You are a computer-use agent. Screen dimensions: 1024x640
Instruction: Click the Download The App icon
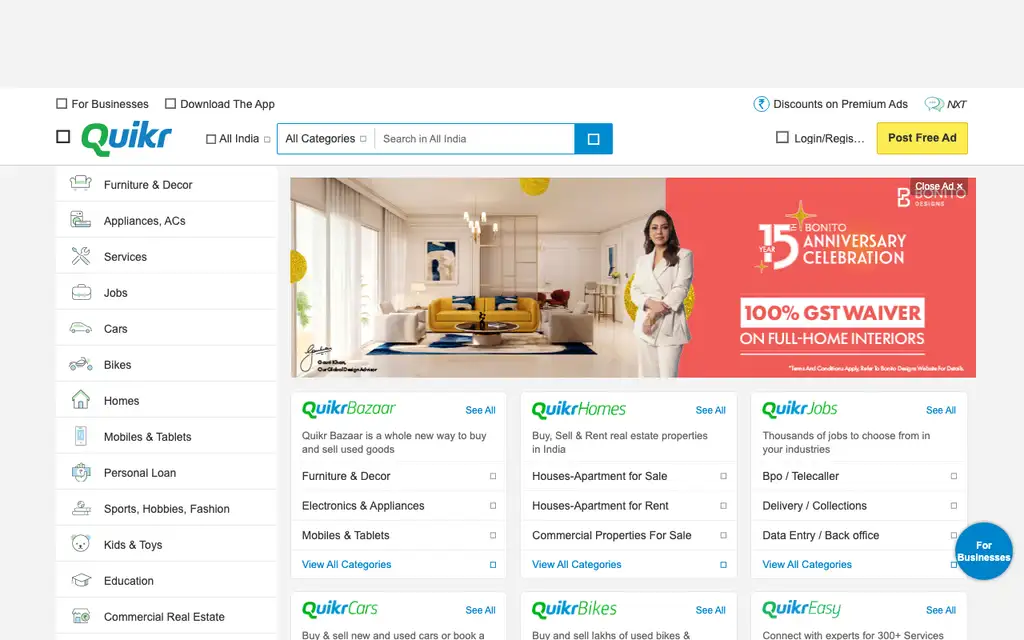170,103
